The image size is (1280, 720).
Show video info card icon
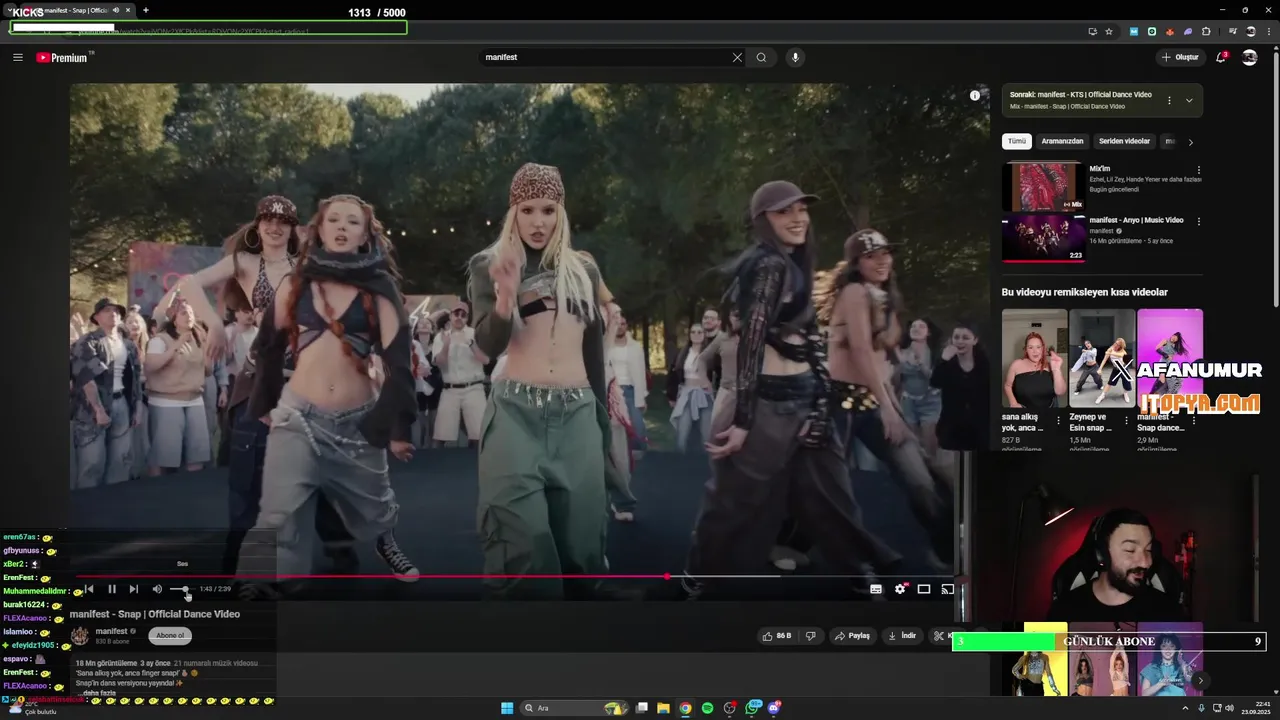(x=975, y=96)
